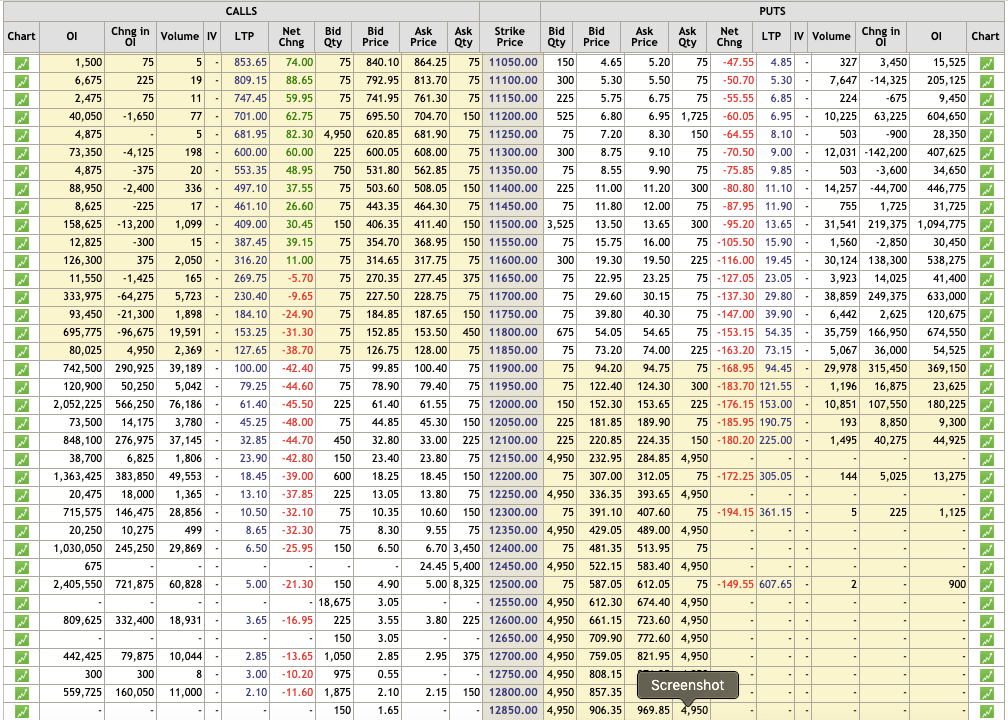Click the Strike Price column header
This screenshot has width=1008, height=720.
pyautogui.click(x=510, y=37)
